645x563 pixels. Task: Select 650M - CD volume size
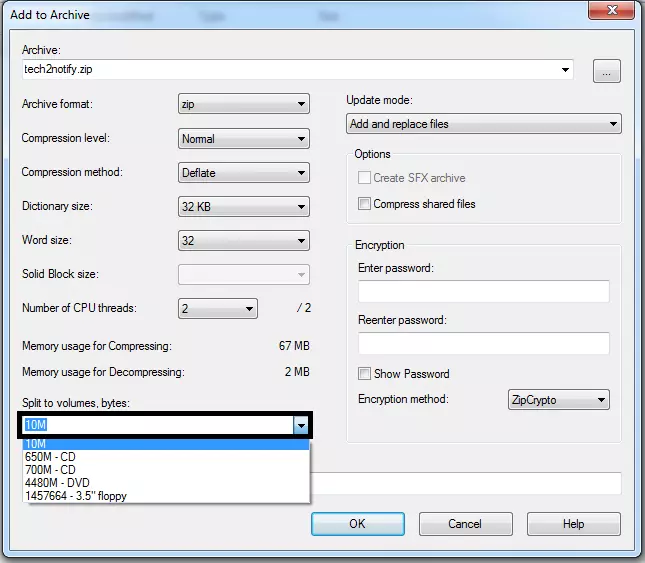pyautogui.click(x=166, y=457)
